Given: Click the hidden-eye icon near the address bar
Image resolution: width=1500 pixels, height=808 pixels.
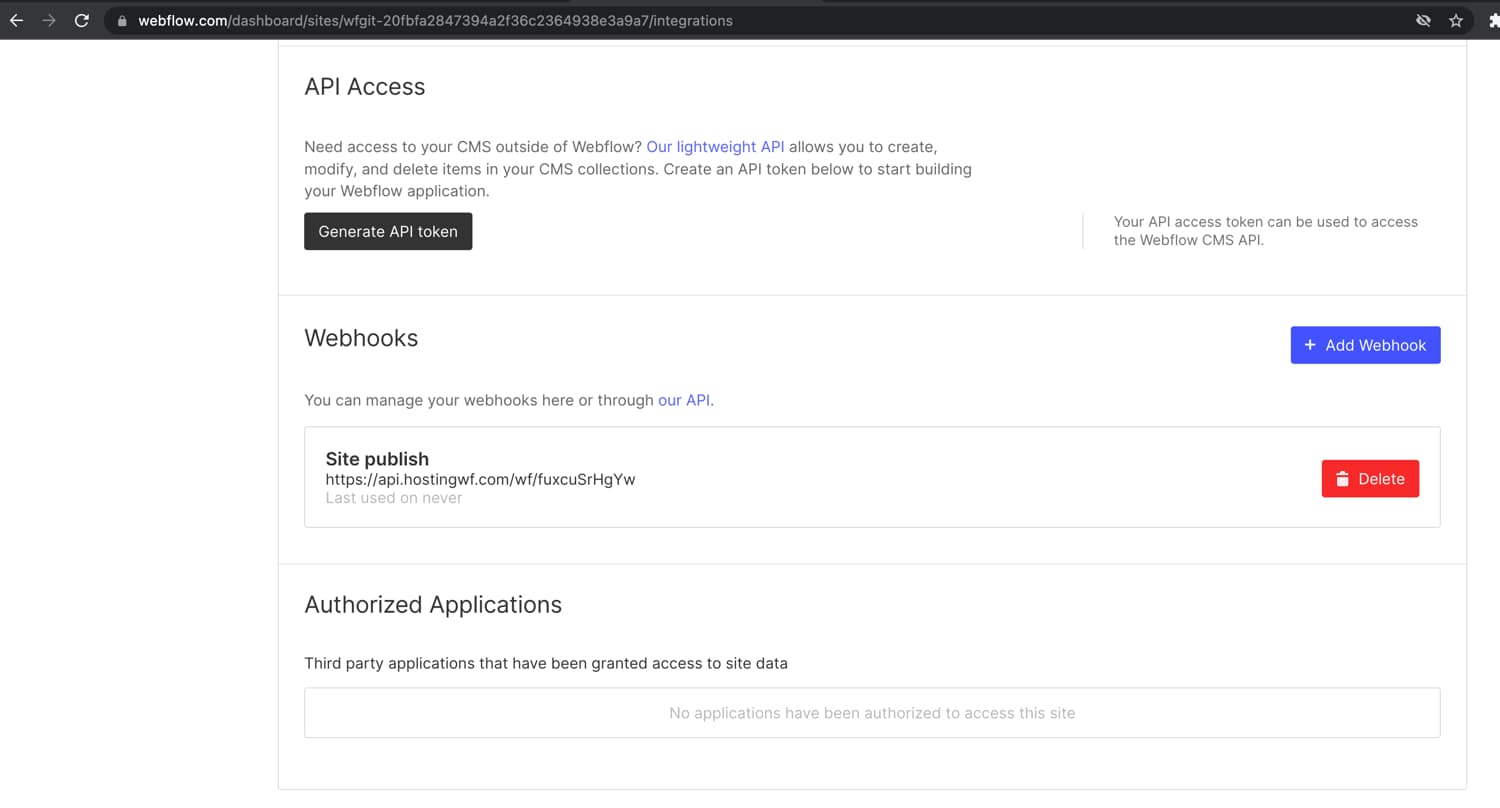Looking at the screenshot, I should coord(1423,20).
